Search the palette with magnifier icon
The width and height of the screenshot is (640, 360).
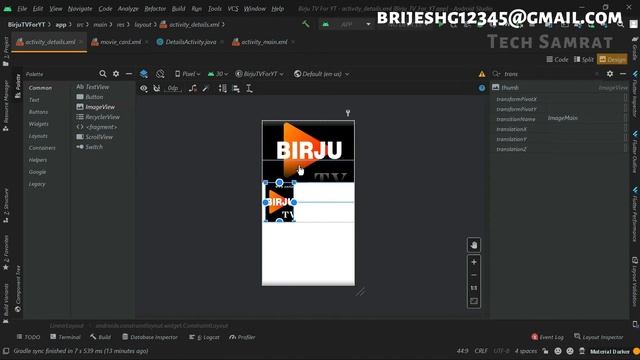click(x=102, y=74)
